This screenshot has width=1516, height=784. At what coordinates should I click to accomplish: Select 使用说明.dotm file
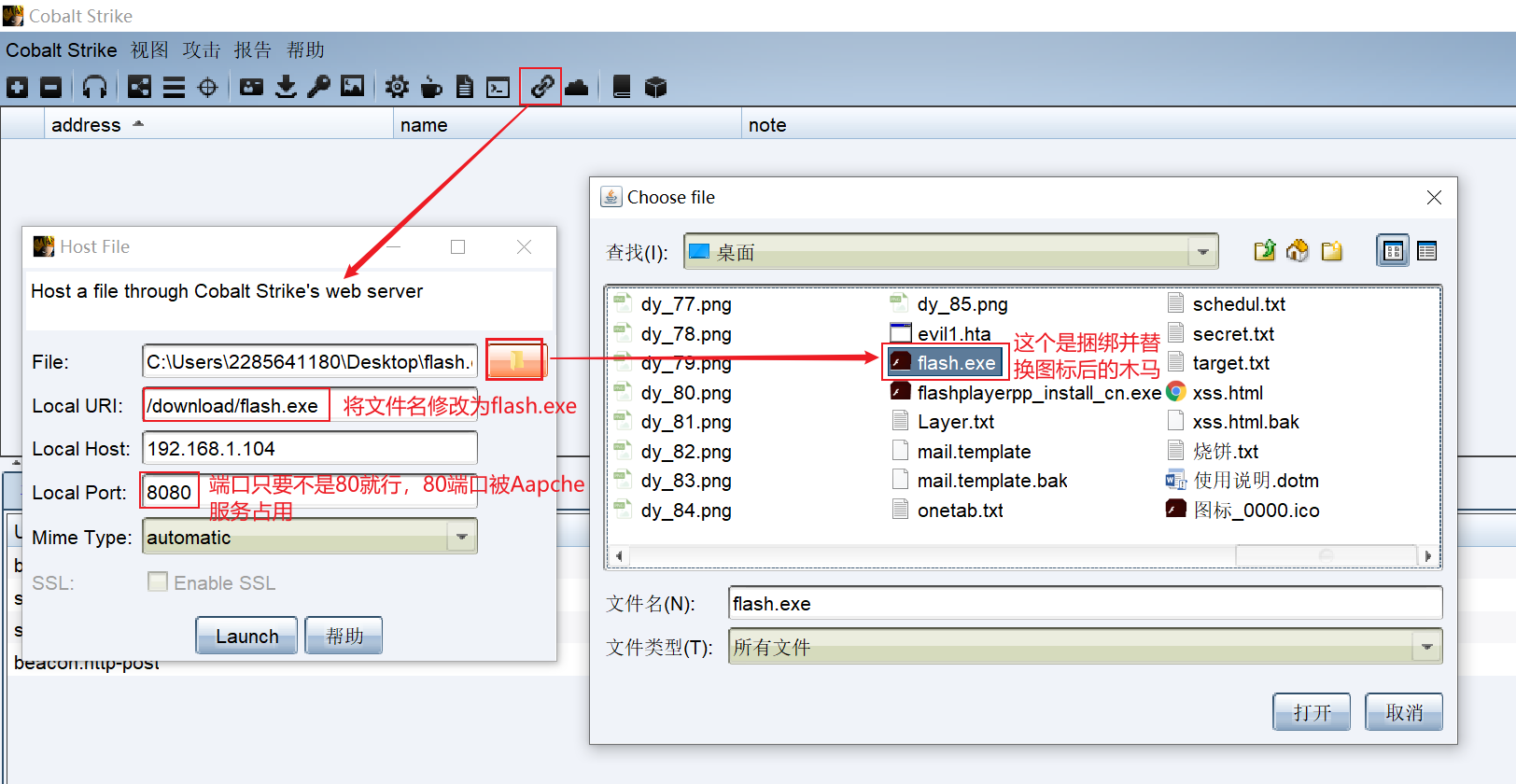(x=1242, y=480)
